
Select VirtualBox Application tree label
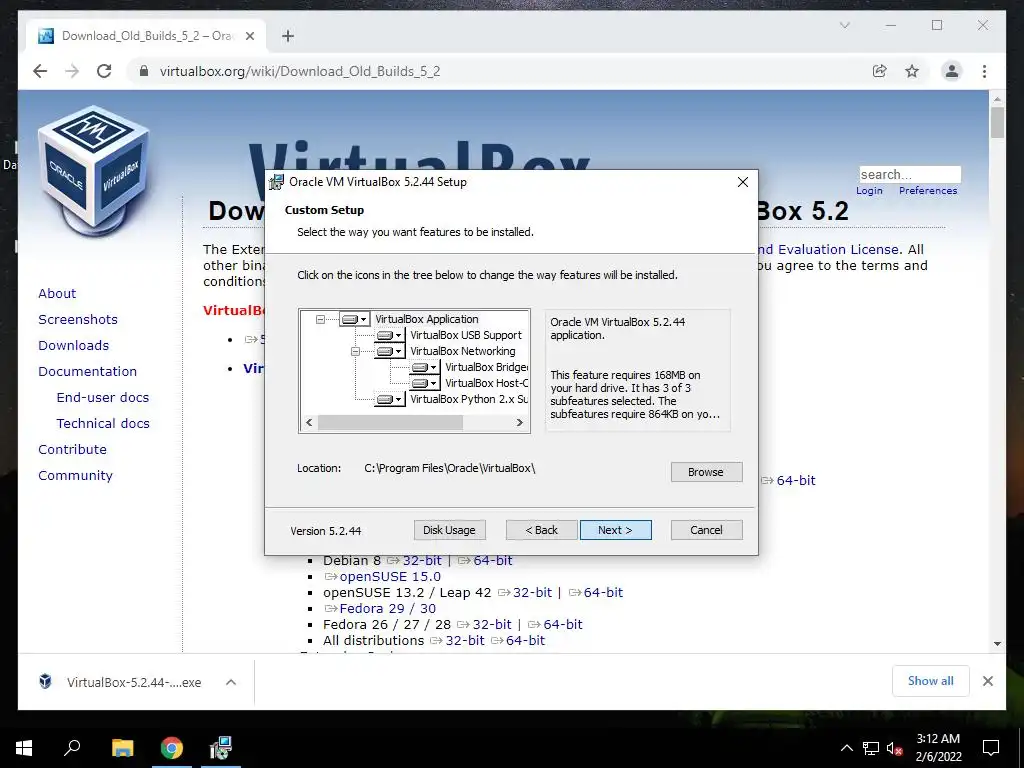click(x=426, y=319)
